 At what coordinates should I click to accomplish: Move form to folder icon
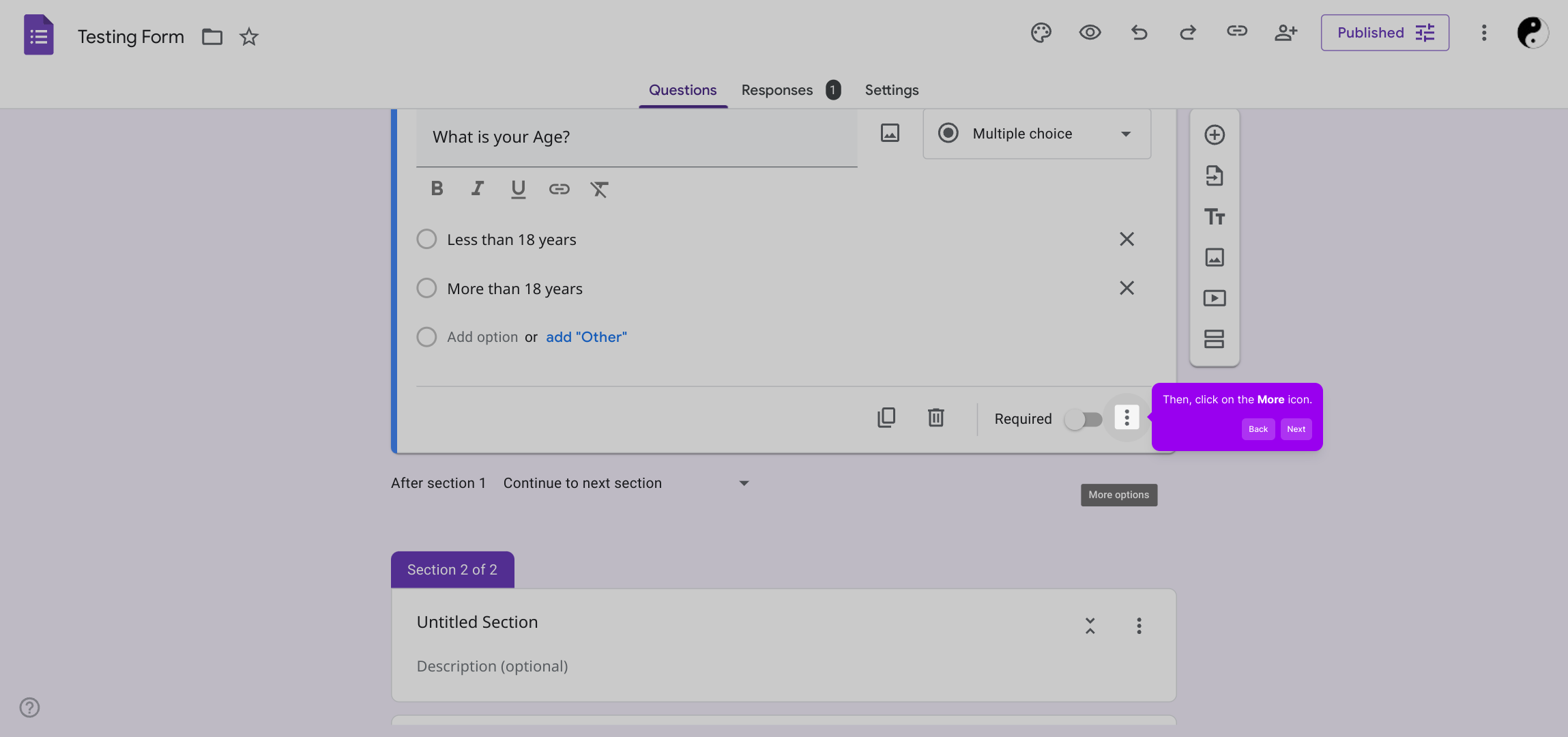(212, 36)
